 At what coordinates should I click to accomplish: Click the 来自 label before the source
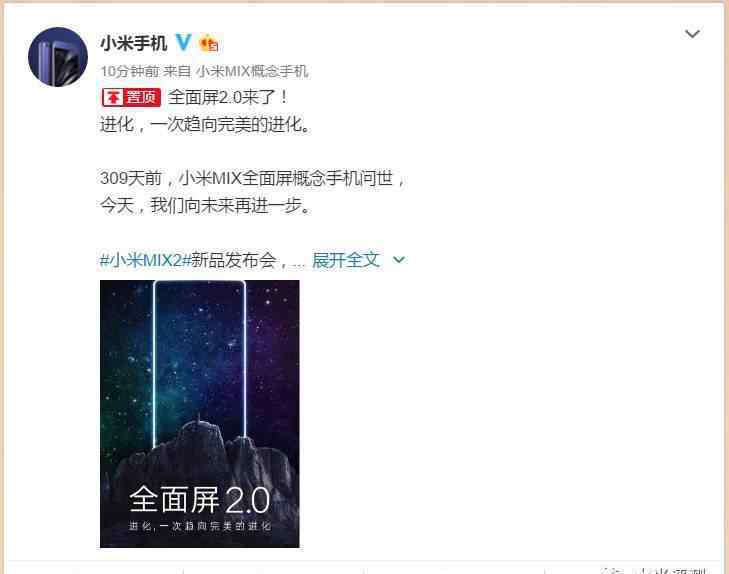pos(177,71)
